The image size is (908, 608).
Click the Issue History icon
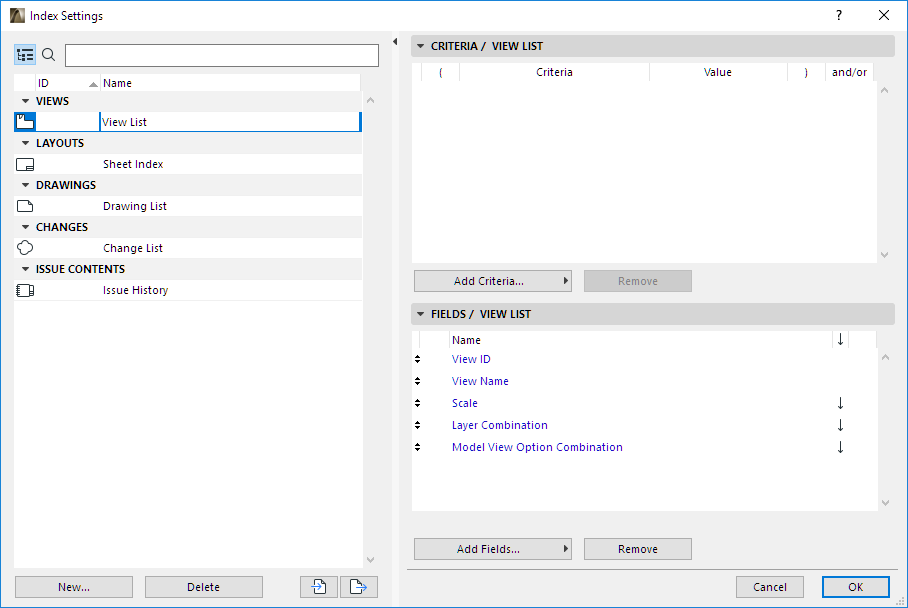24,289
